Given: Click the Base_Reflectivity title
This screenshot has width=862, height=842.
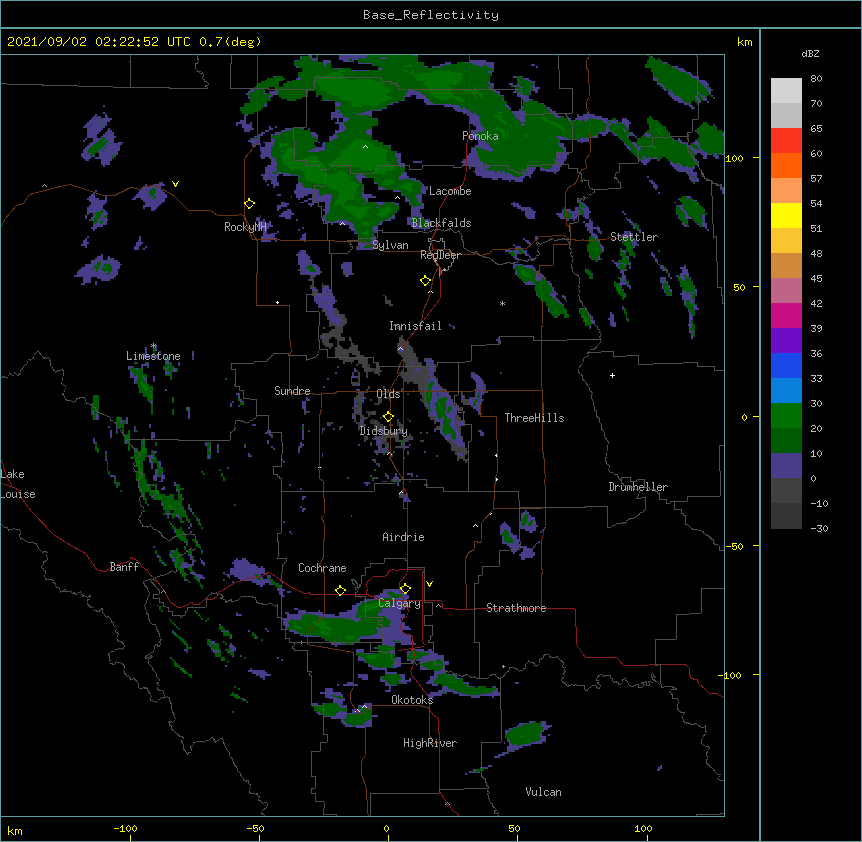Looking at the screenshot, I should click(x=431, y=15).
